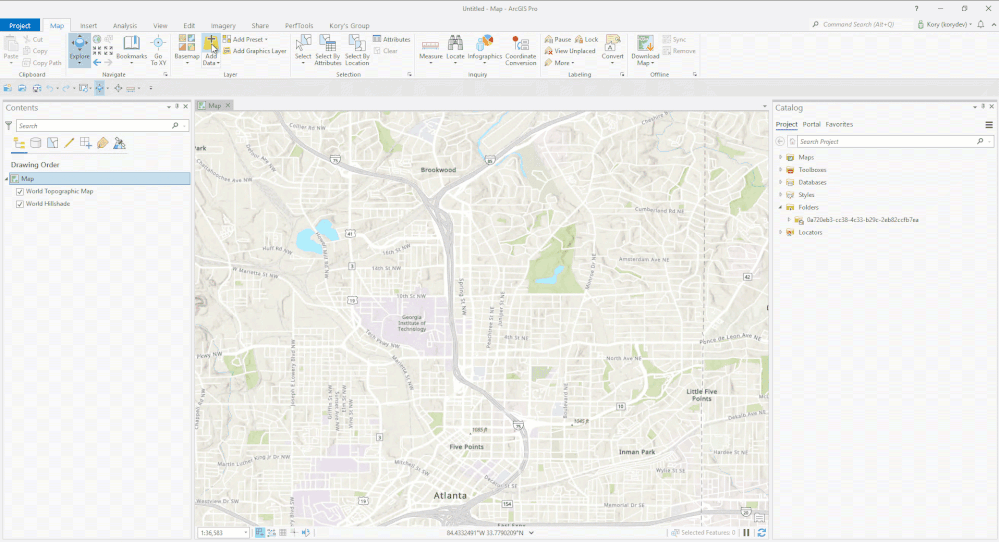Open the map scale dropdown 1:36,583

tap(245, 533)
